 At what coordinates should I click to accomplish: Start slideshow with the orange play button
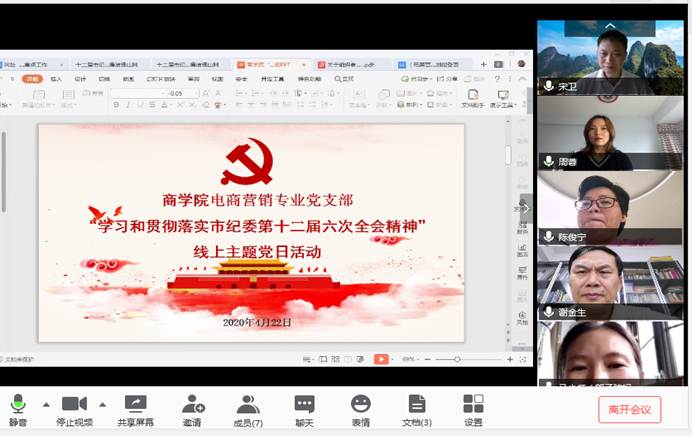[x=381, y=359]
